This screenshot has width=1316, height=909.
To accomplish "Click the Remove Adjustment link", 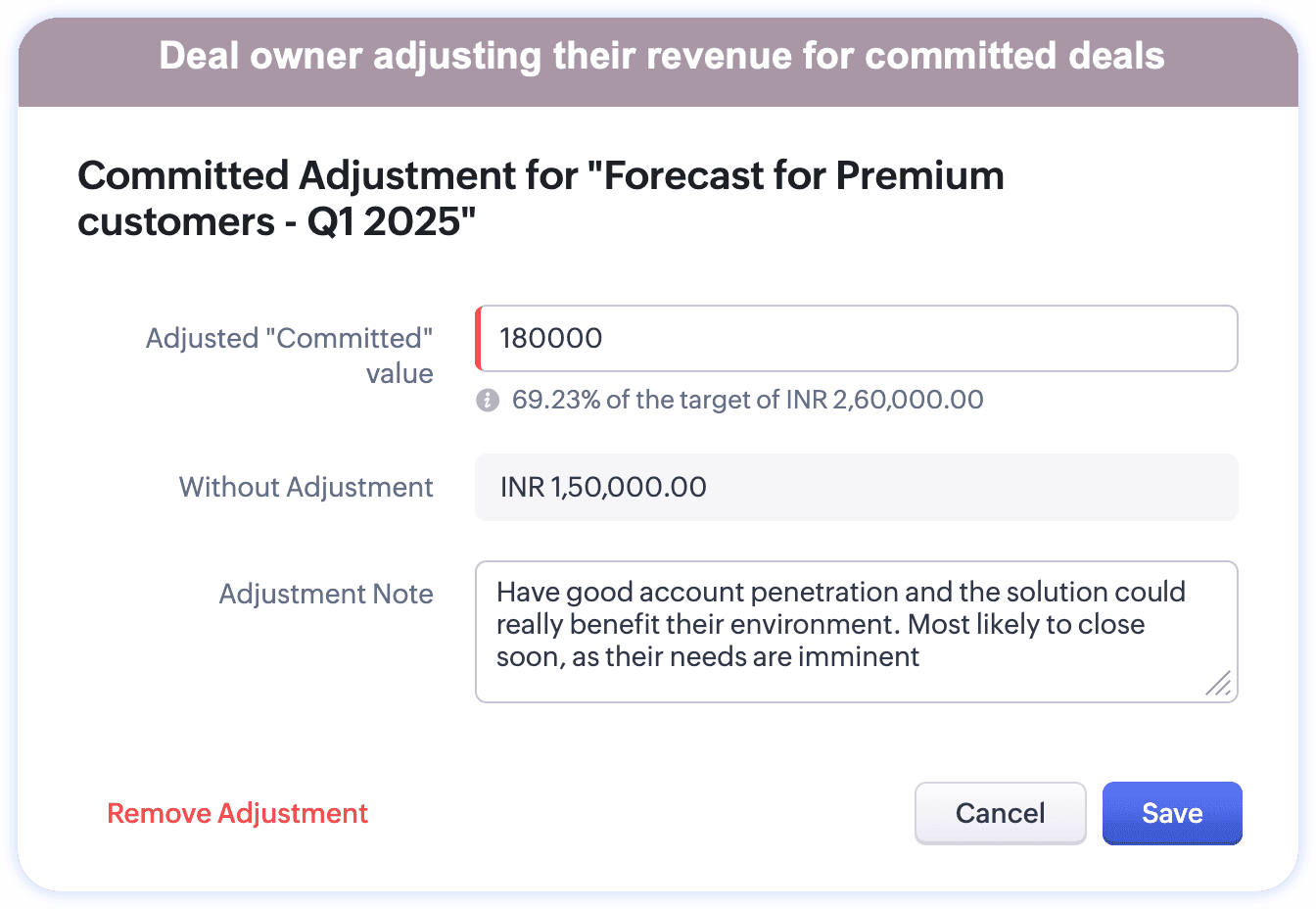I will coord(237,813).
